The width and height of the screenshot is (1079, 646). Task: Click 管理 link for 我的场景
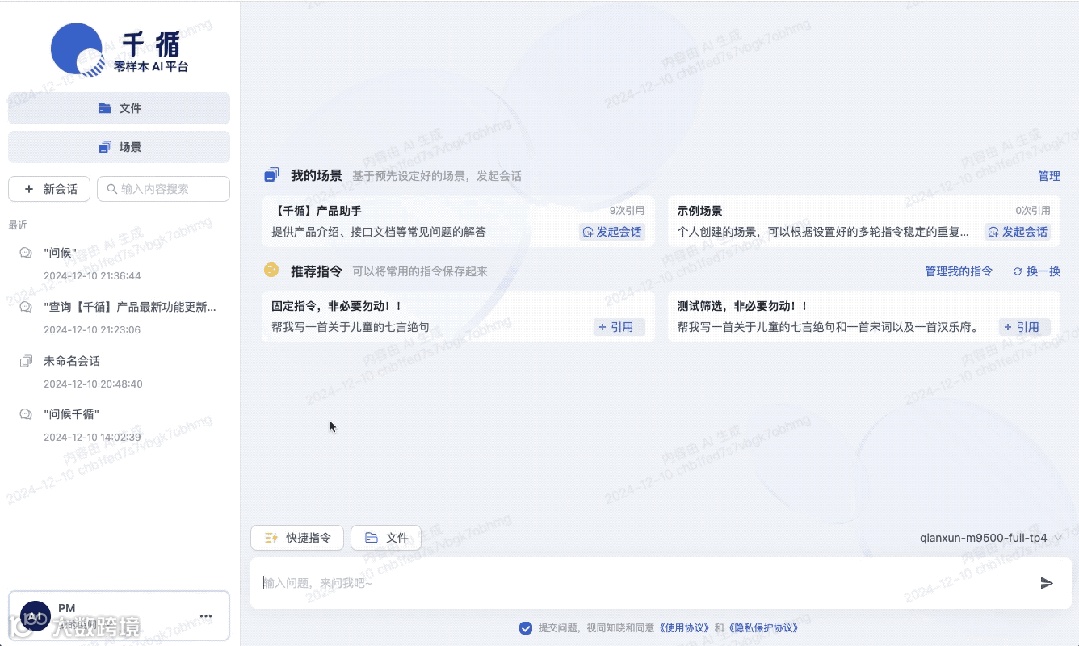coord(1049,176)
